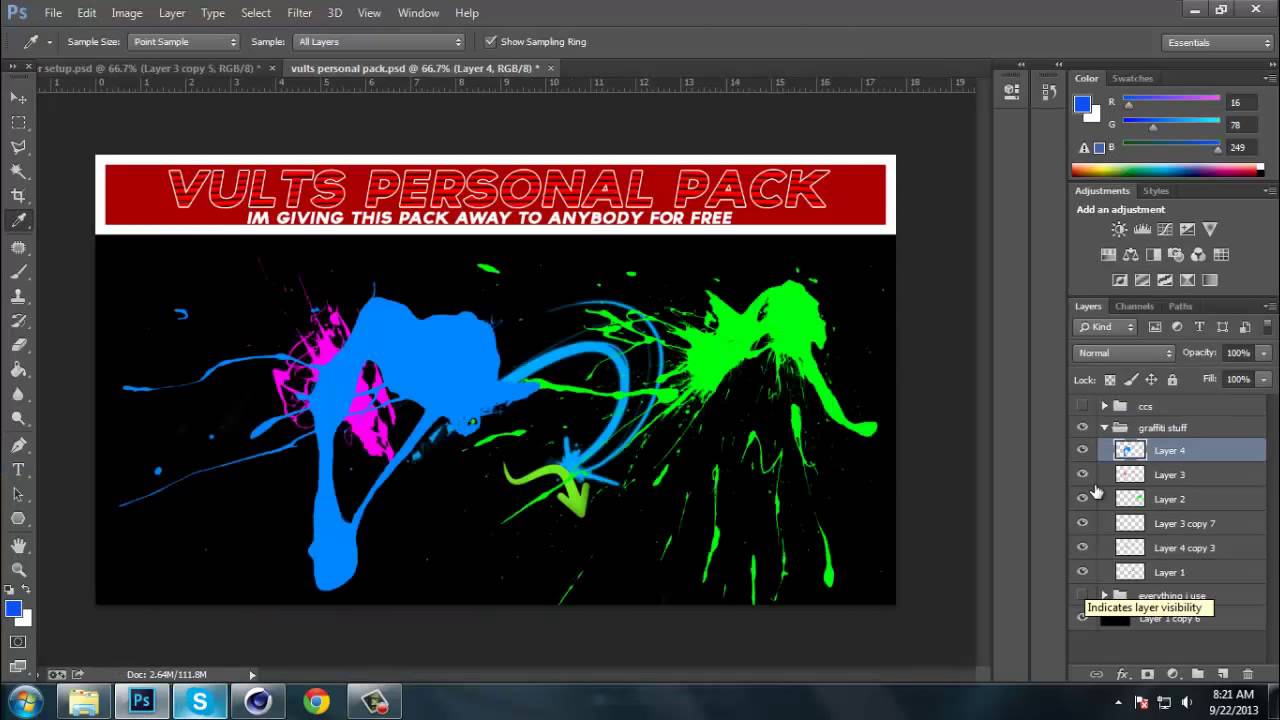Open the Essentials workspace dropdown
Viewport: 1280px width, 720px height.
point(1219,43)
